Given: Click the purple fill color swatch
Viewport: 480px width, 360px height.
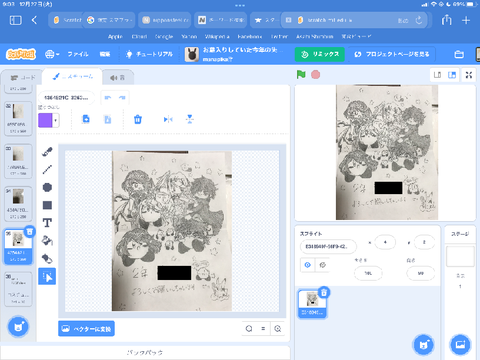Looking at the screenshot, I should point(45,120).
